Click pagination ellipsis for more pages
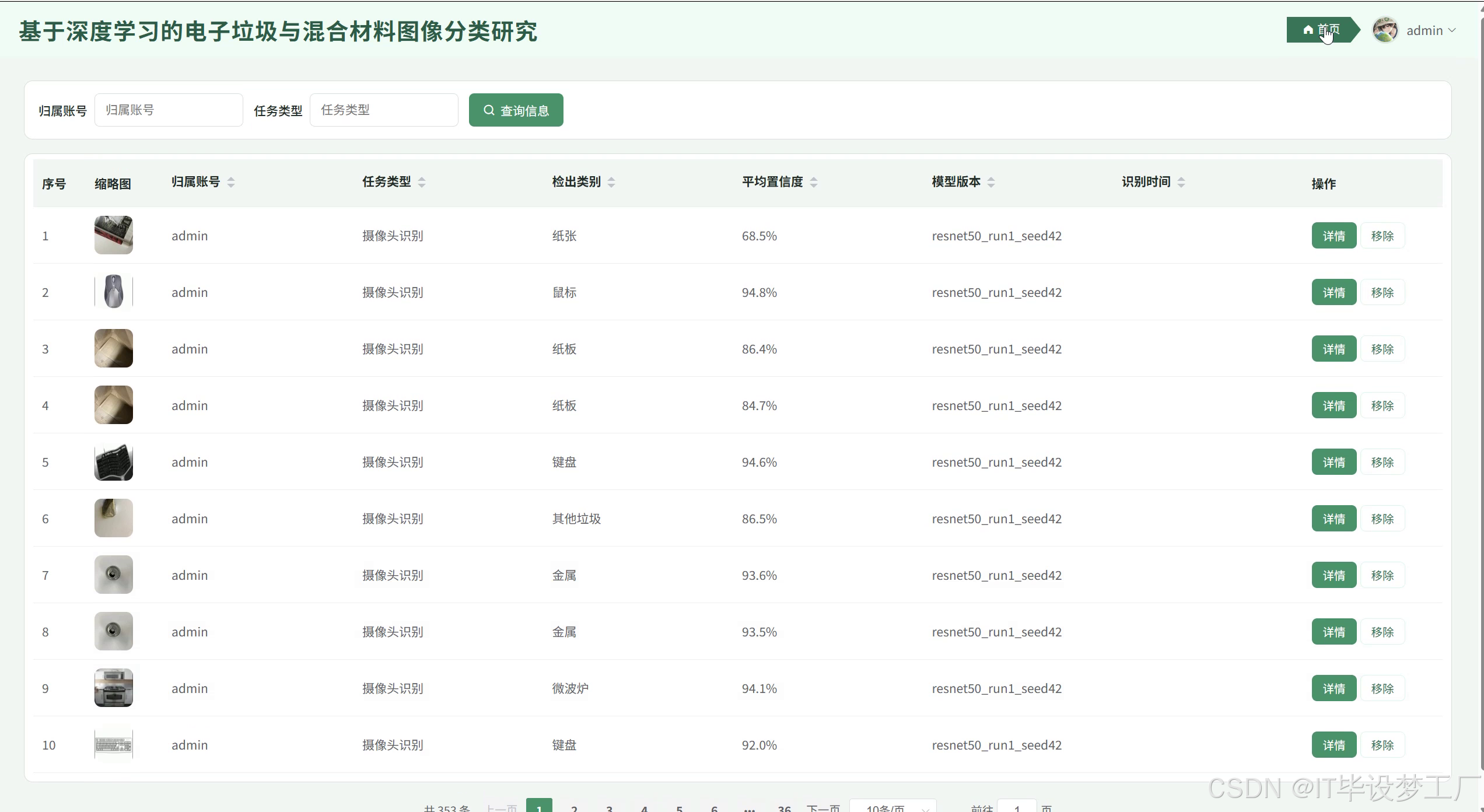 750,807
